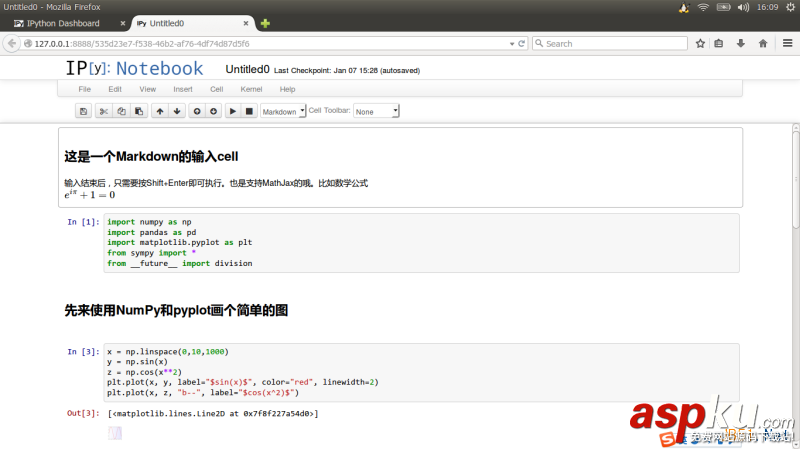Cut the selected cell with scissors icon
Viewport: 800px width, 449px height.
[104, 111]
